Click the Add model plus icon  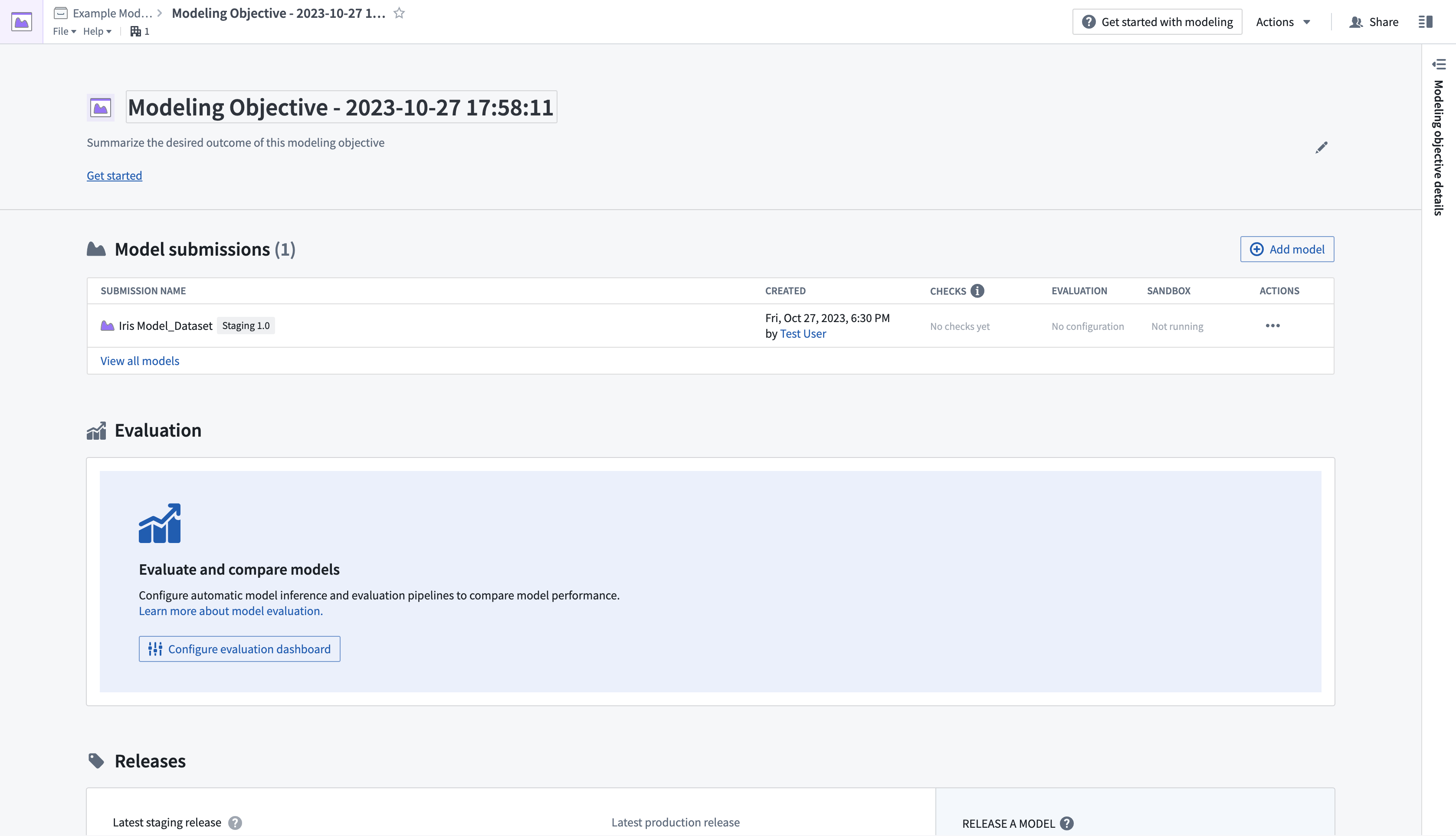click(1256, 249)
